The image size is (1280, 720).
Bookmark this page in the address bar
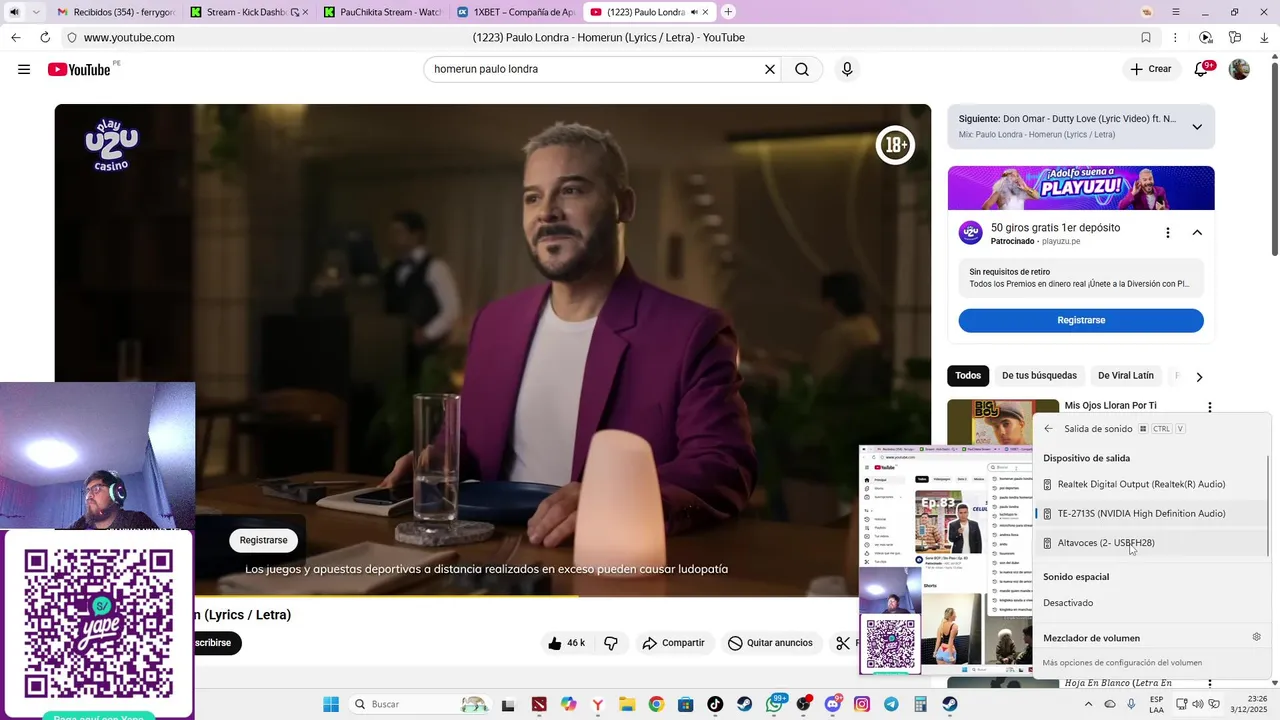click(1146, 37)
